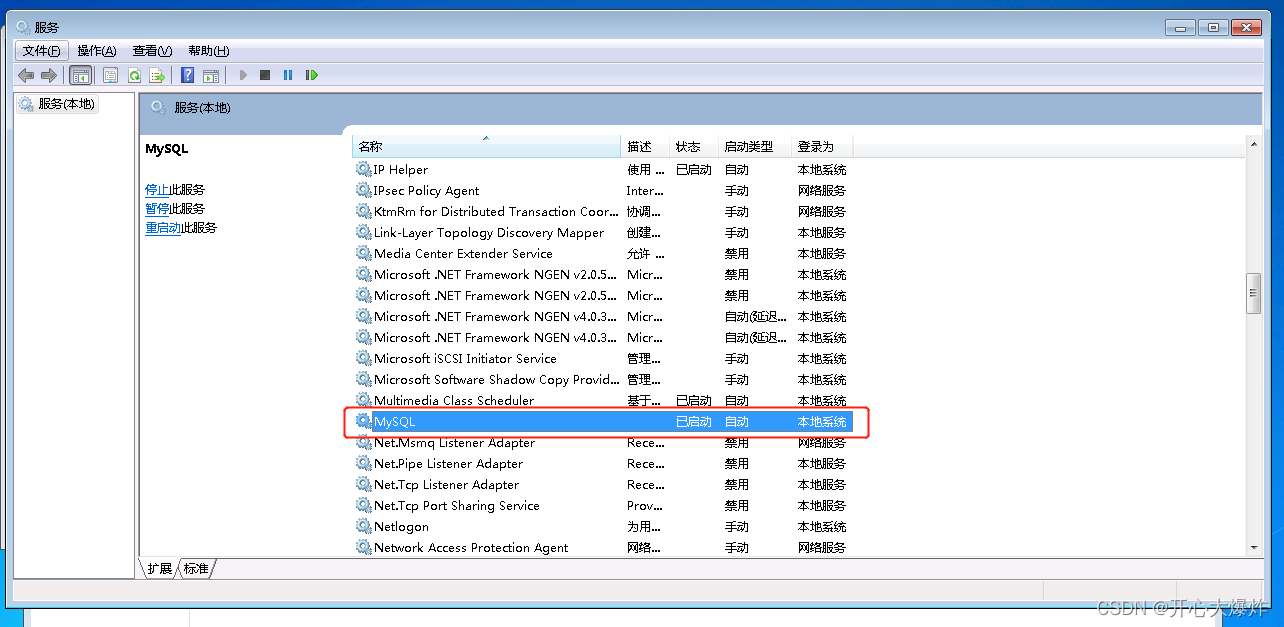Click the blue Help toolbar icon
Image resolution: width=1284 pixels, height=627 pixels.
(187, 75)
